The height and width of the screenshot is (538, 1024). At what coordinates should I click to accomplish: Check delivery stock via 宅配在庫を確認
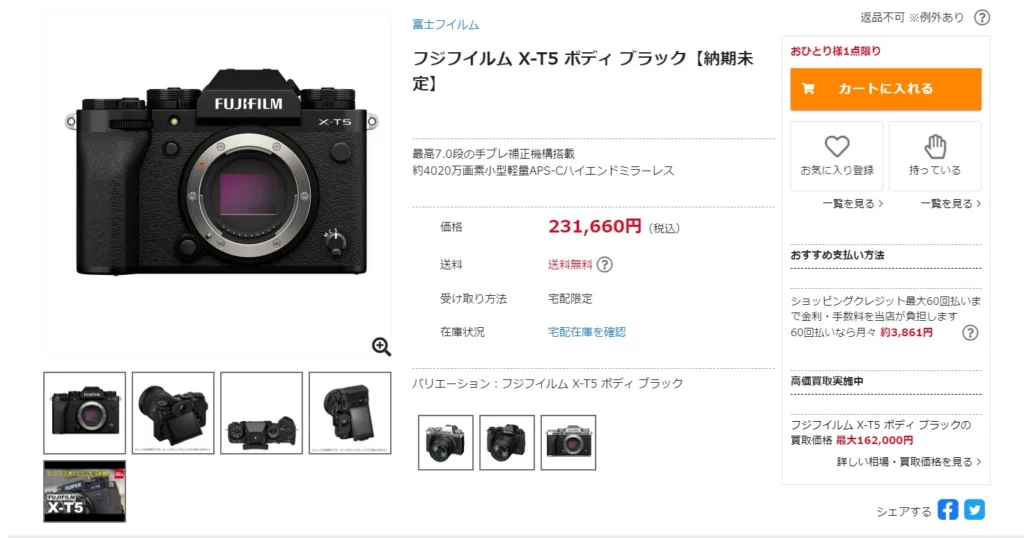tap(586, 332)
